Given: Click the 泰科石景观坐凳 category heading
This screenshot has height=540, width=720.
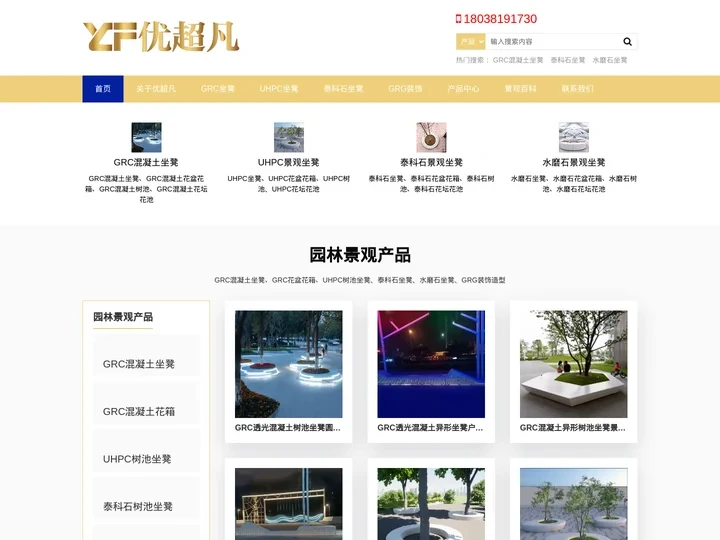Looking at the screenshot, I should click(431, 163).
